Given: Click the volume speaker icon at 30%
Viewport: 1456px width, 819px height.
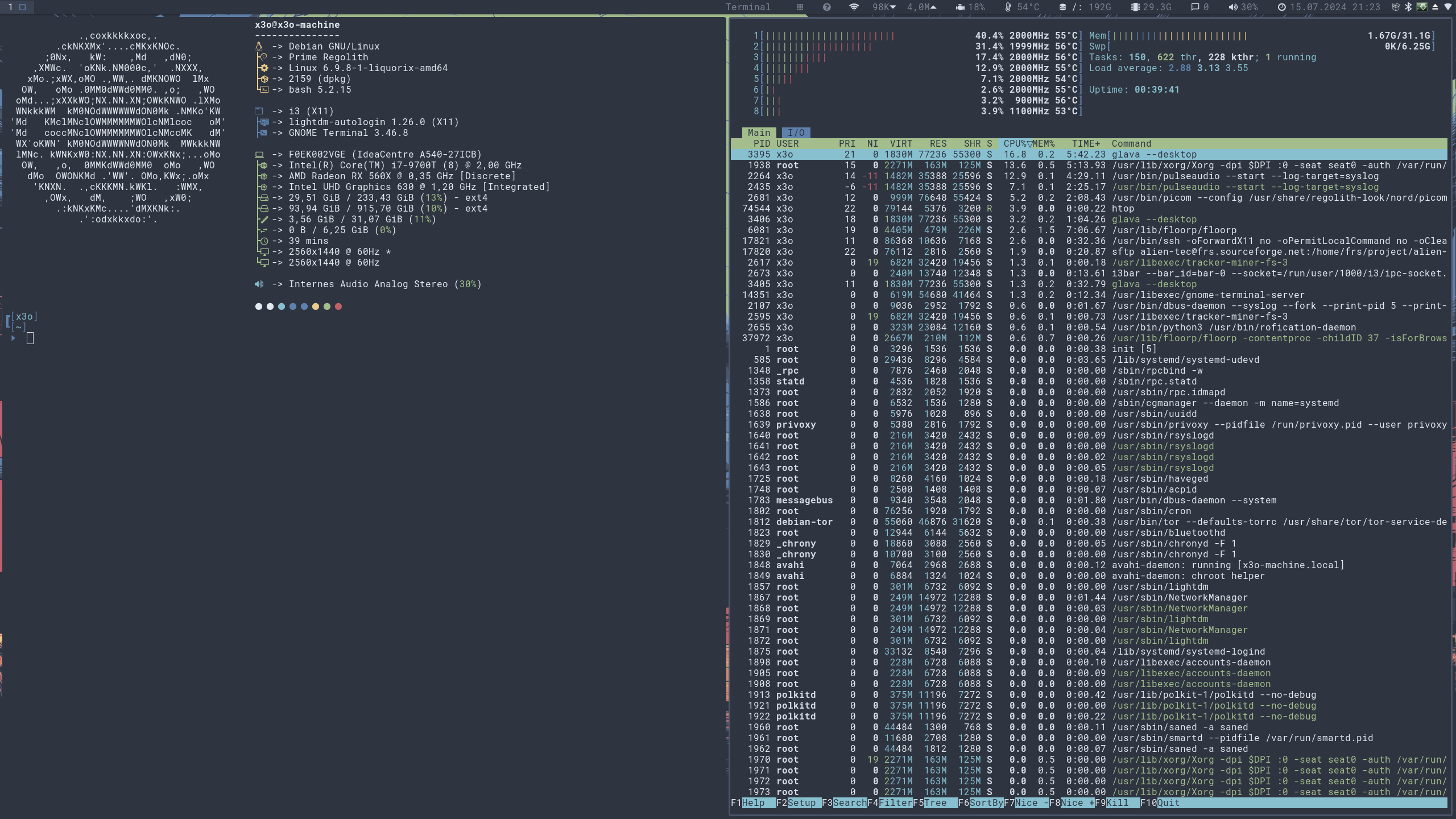Looking at the screenshot, I should click(1232, 7).
